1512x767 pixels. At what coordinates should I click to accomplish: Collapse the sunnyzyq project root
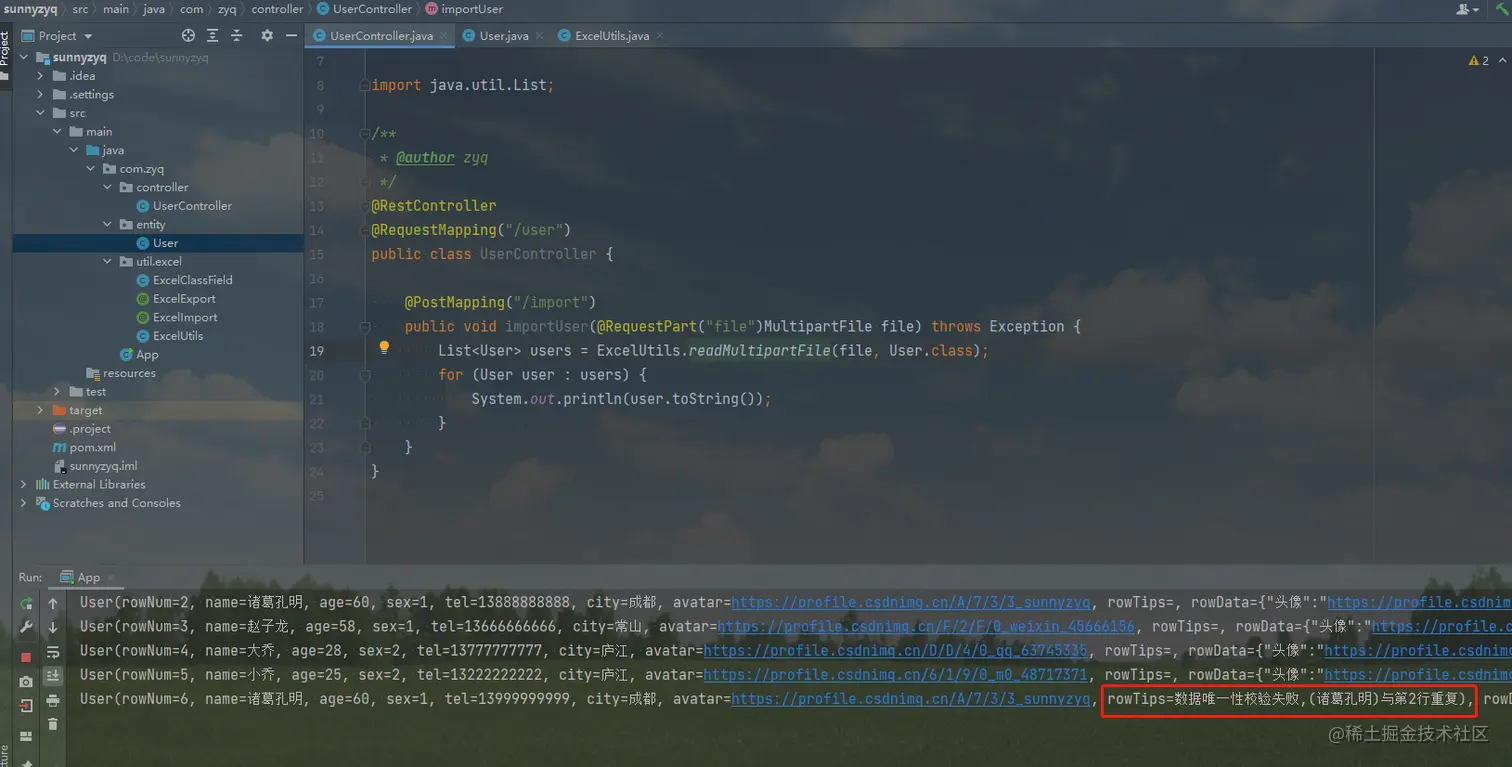tap(24, 57)
